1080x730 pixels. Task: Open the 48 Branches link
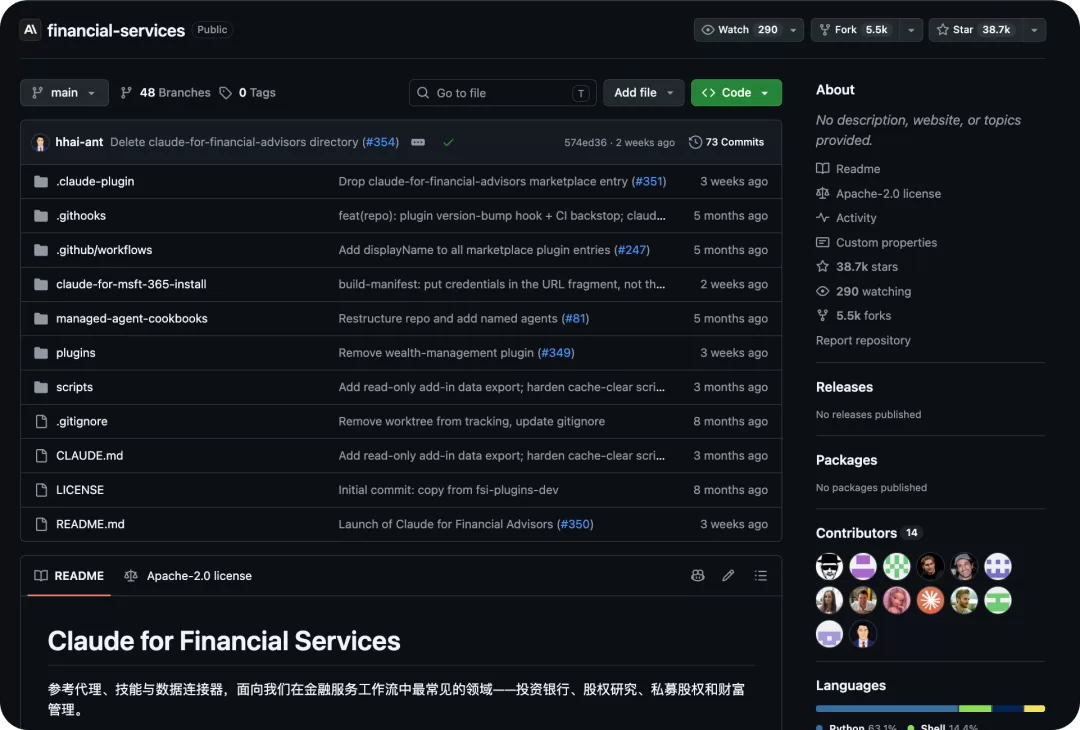(165, 93)
